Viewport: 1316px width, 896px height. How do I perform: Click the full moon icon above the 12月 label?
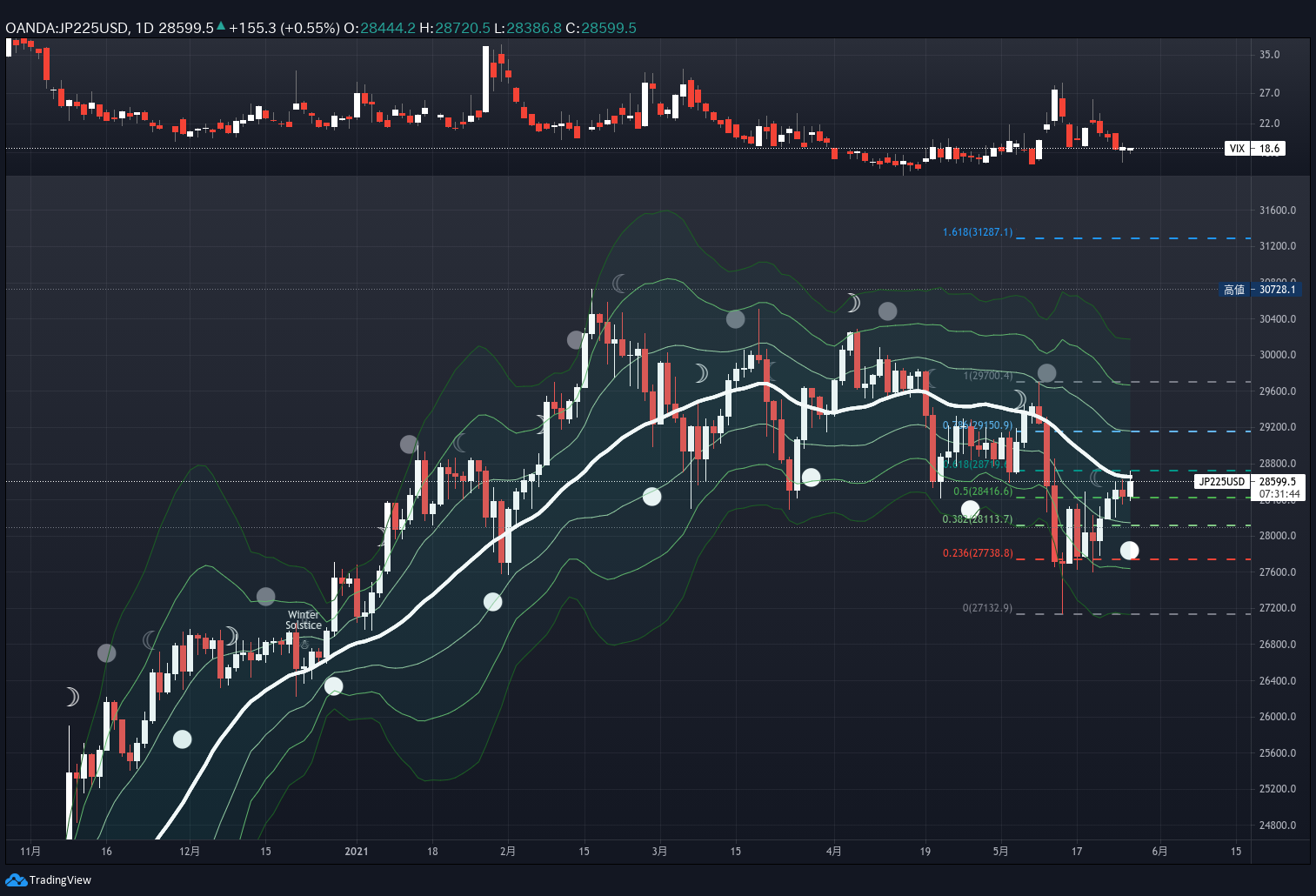coord(182,739)
